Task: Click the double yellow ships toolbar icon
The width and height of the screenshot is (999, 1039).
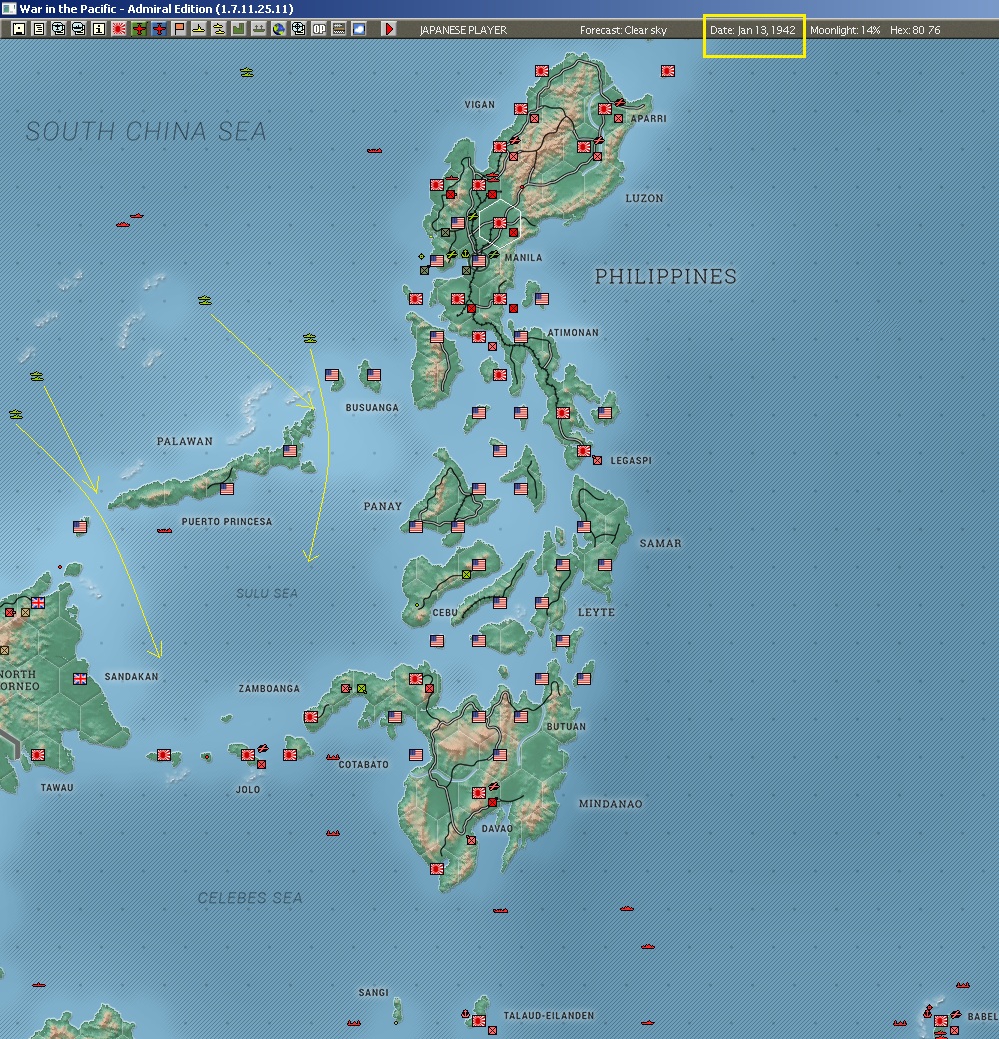Action: pyautogui.click(x=219, y=29)
